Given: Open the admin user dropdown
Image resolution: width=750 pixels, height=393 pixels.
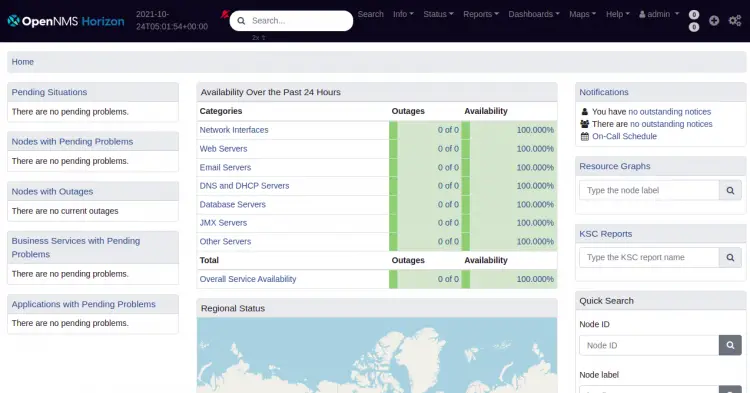Looking at the screenshot, I should (x=659, y=14).
